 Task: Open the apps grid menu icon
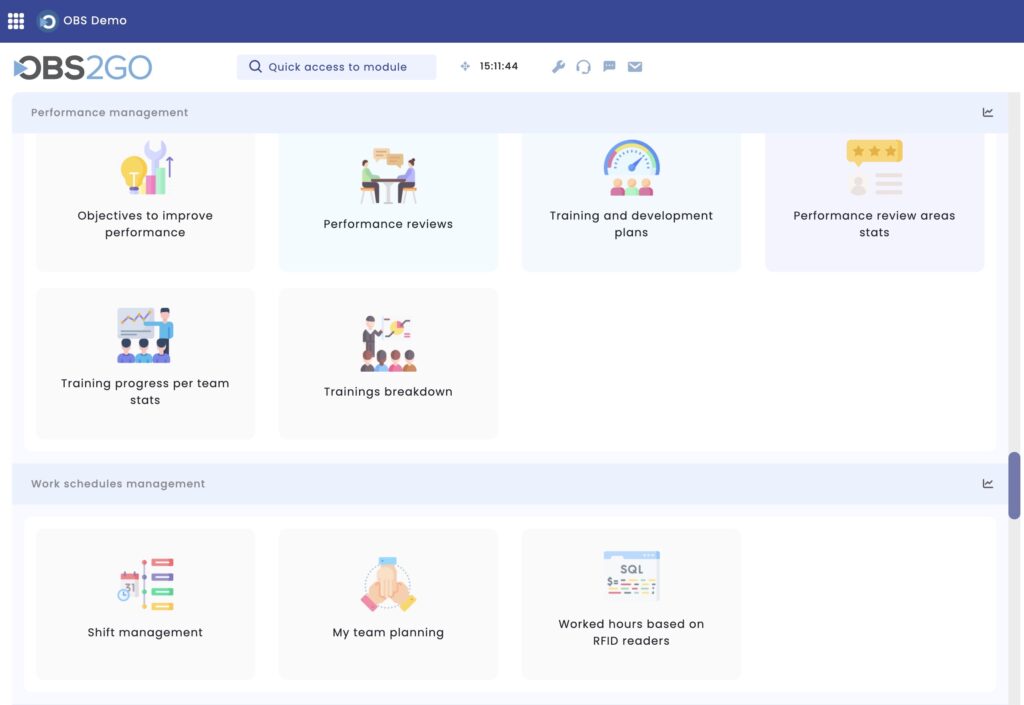pyautogui.click(x=16, y=21)
